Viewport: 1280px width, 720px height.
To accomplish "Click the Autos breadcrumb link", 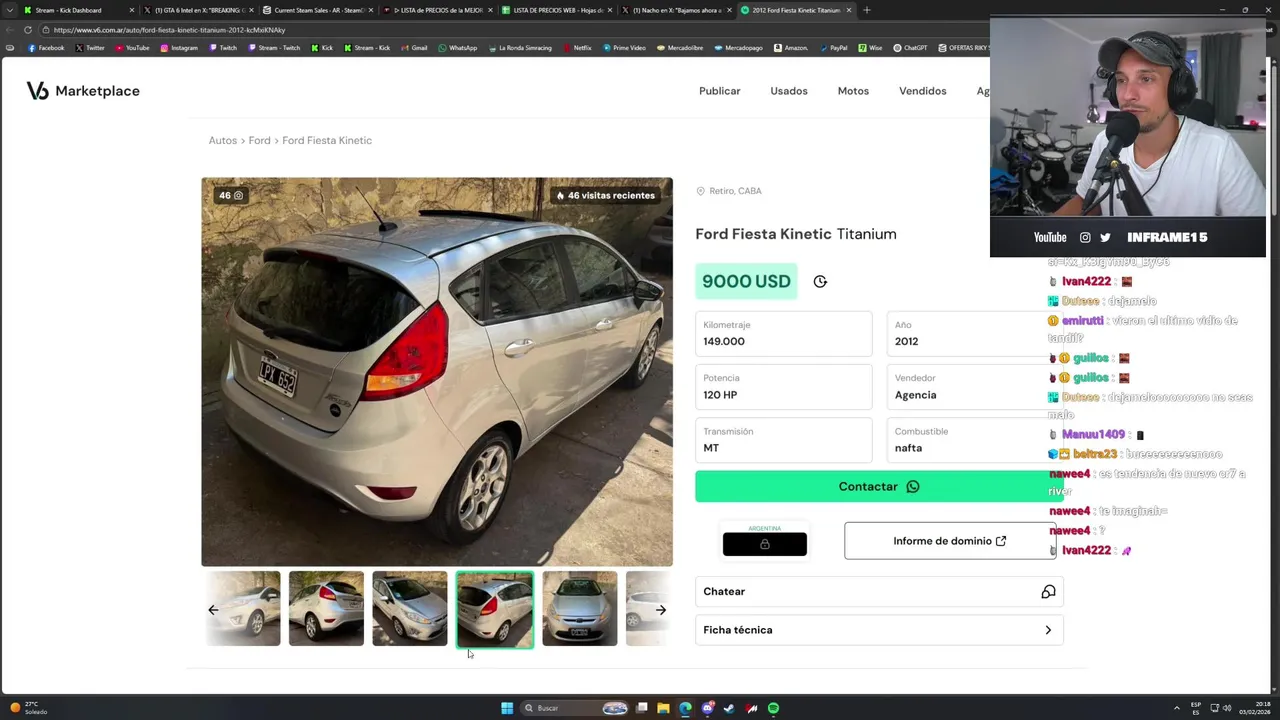I will 222,141.
